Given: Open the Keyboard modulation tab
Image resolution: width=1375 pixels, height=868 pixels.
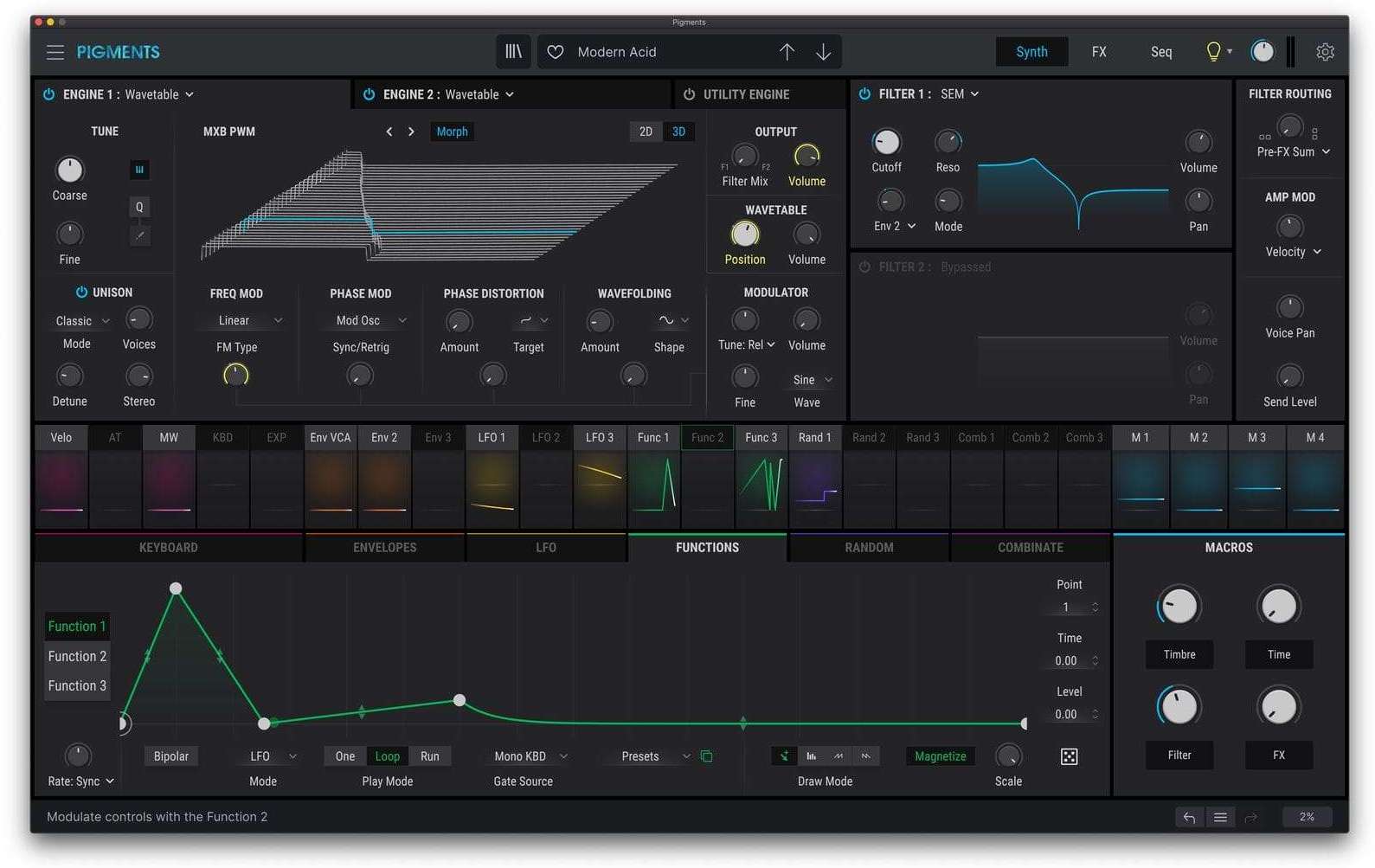Looking at the screenshot, I should [x=169, y=548].
